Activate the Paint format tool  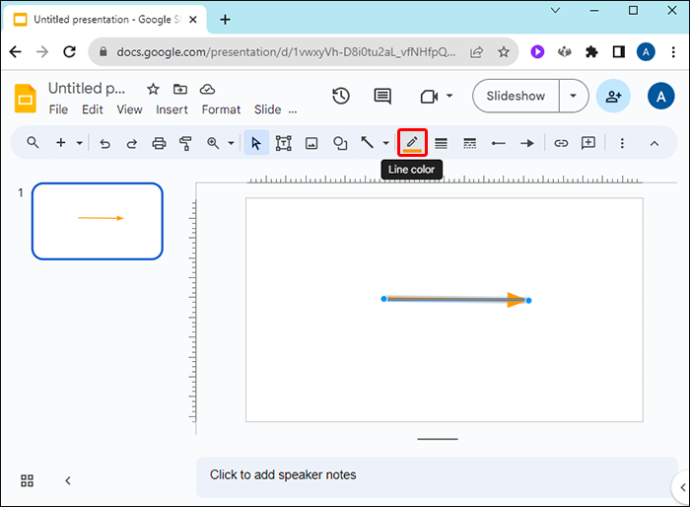[186, 143]
